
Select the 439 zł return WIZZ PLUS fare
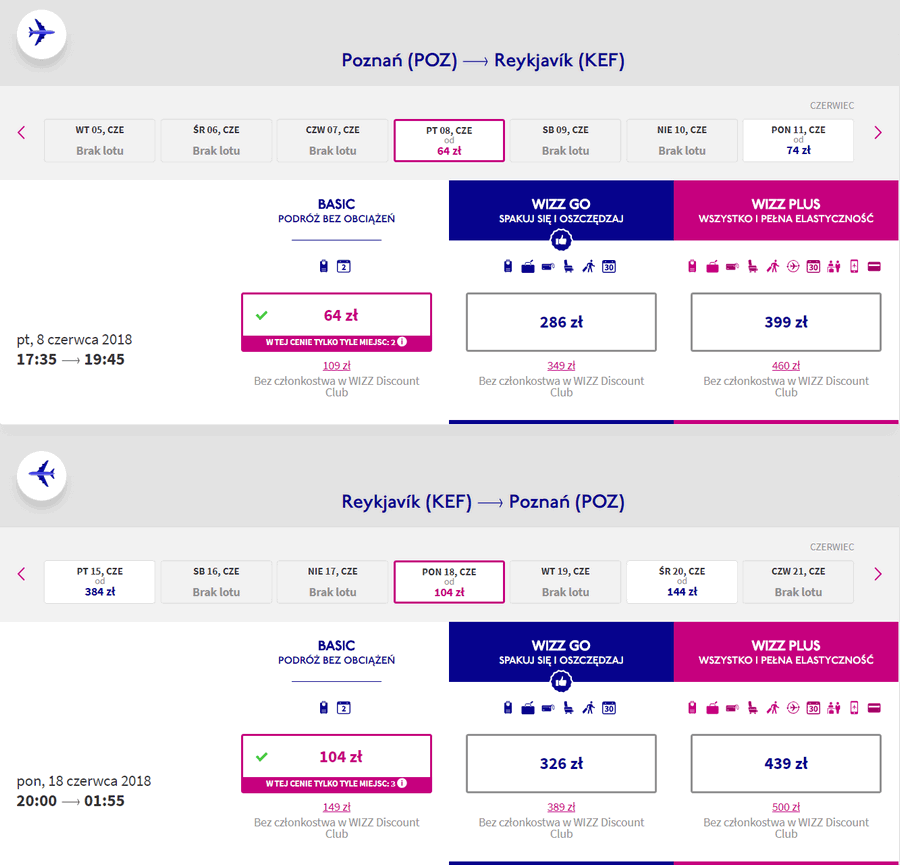click(x=786, y=763)
